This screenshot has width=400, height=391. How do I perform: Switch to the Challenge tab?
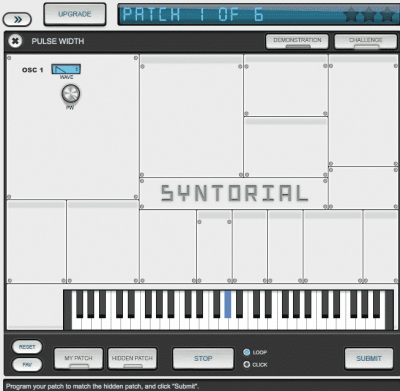[x=365, y=41]
